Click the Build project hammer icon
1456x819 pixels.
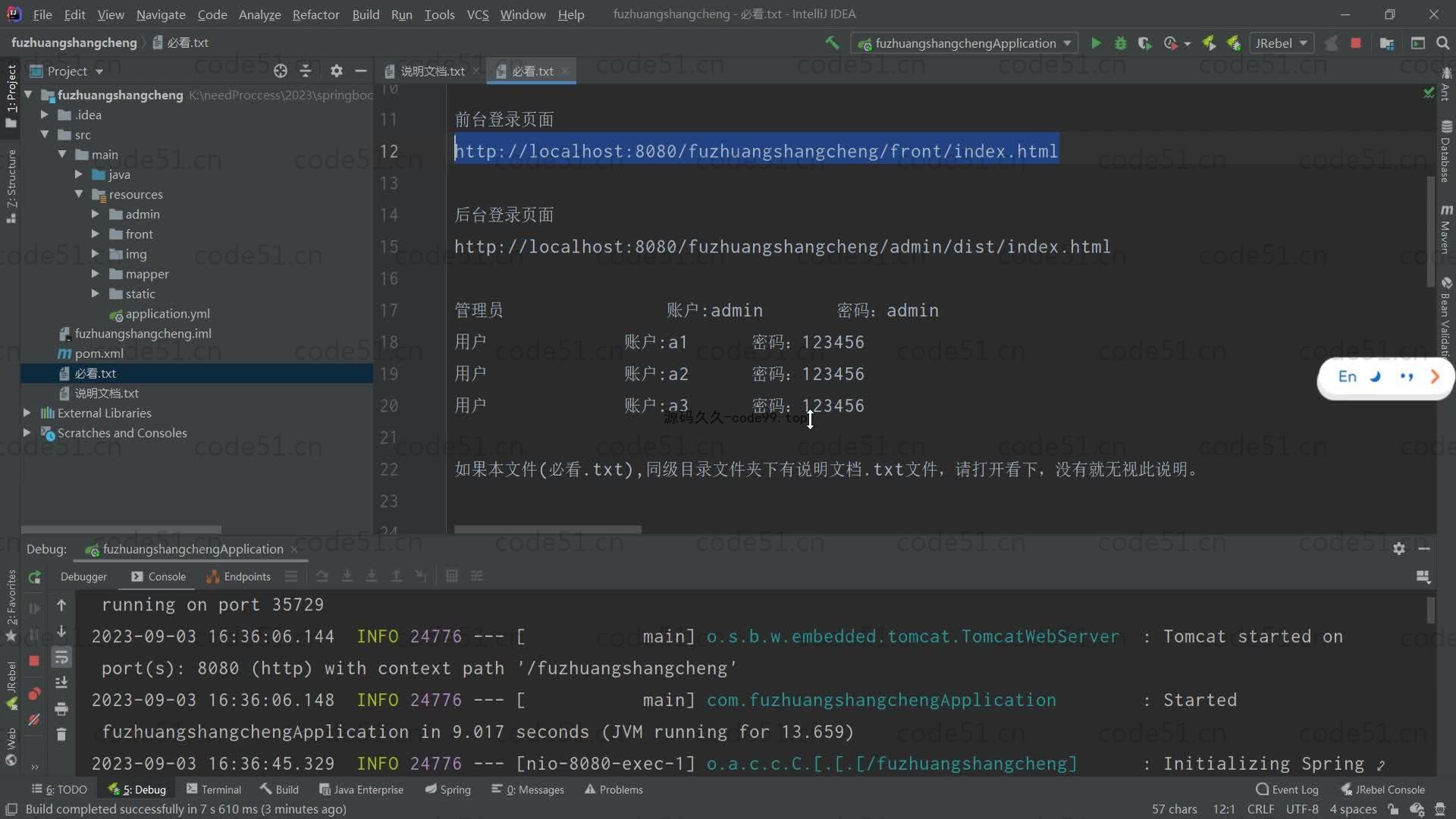(x=832, y=43)
